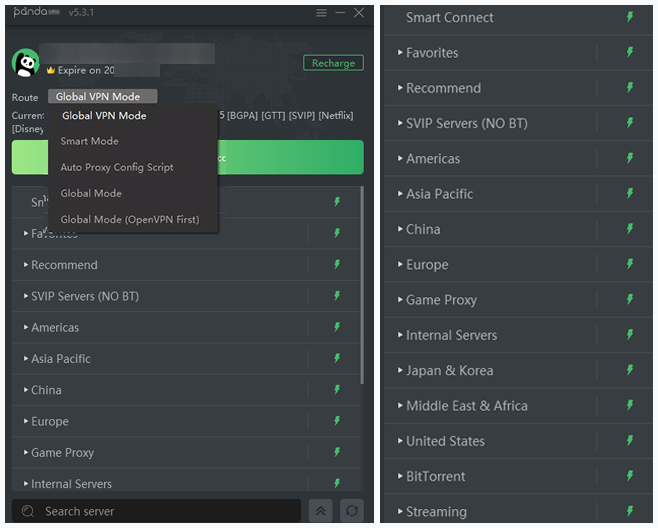Click the collapse-all double chevron icon
Image resolution: width=658 pixels, height=528 pixels.
click(x=319, y=511)
